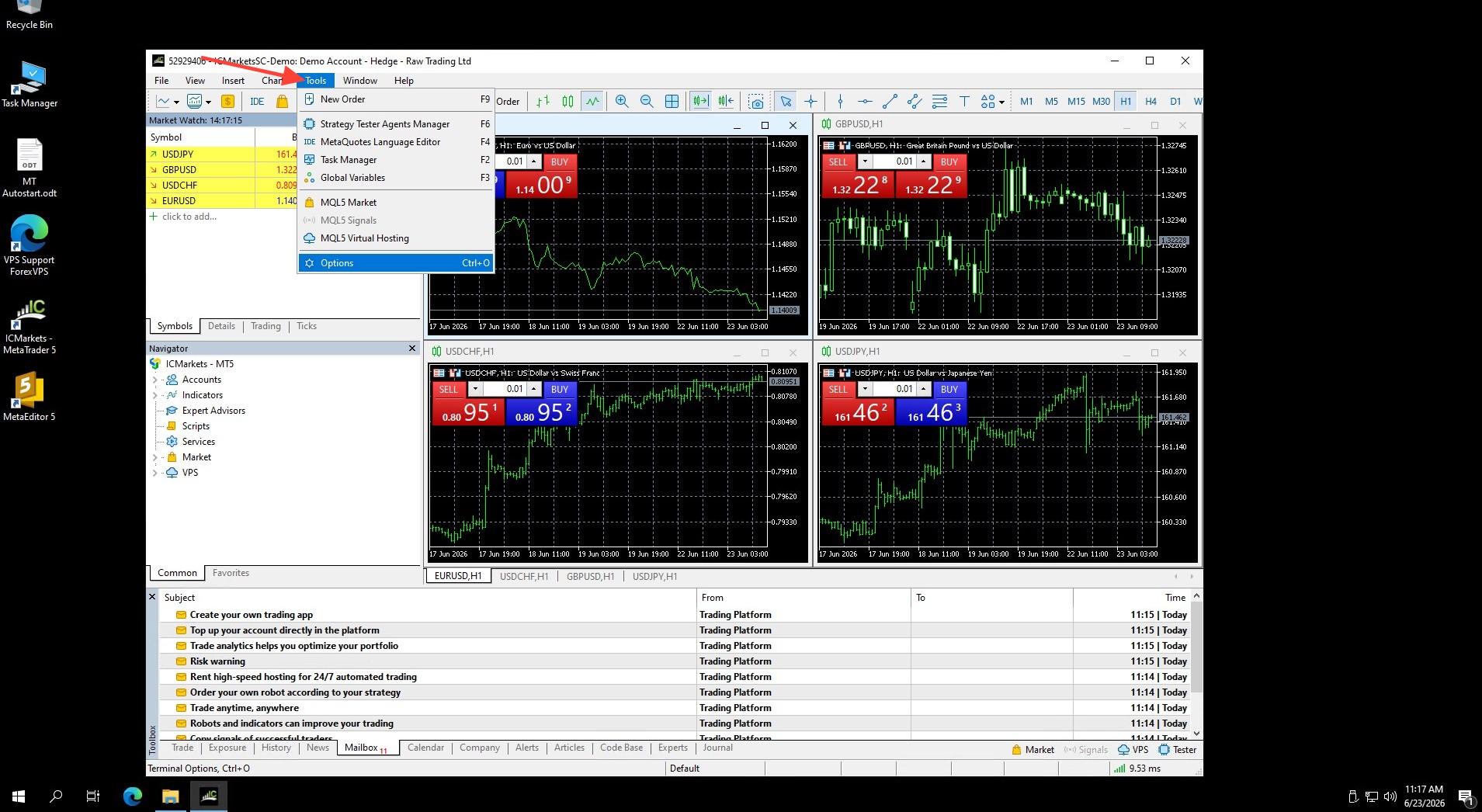Select the cursor arrow tool

(786, 102)
